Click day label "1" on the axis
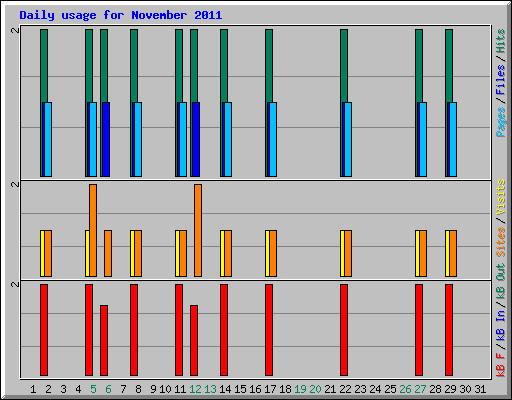512x400 pixels. (x=33, y=389)
